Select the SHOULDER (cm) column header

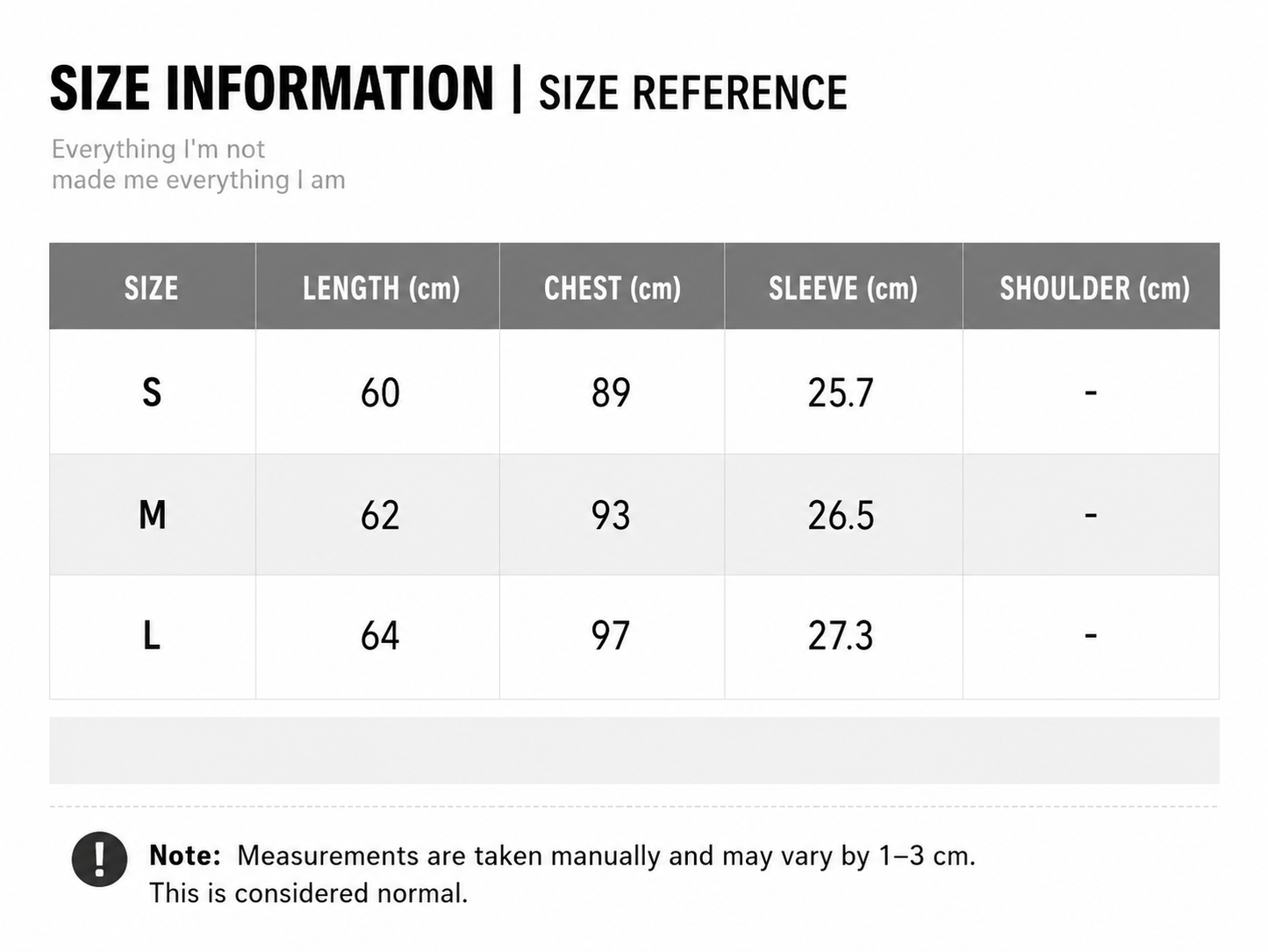tap(1094, 288)
